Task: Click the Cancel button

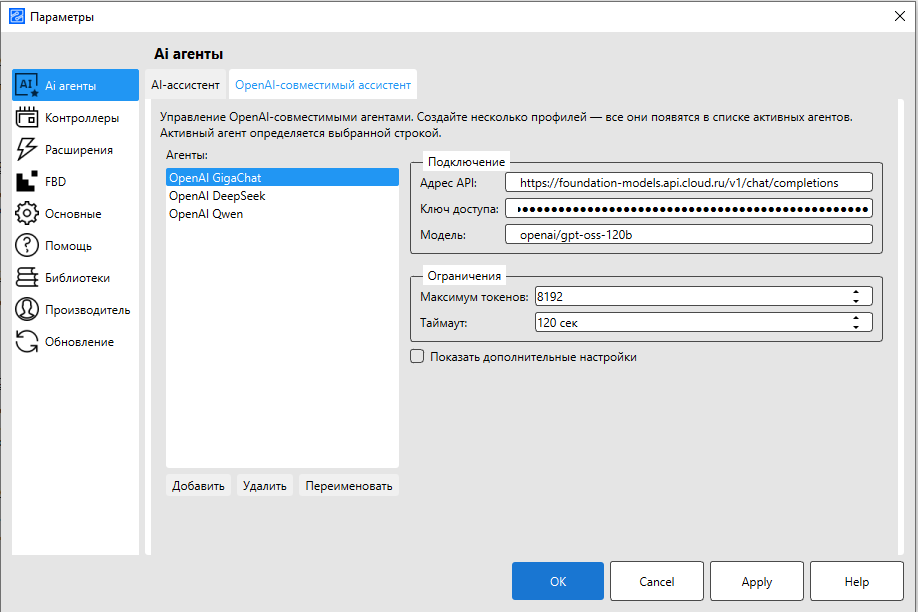Action: coord(657,581)
